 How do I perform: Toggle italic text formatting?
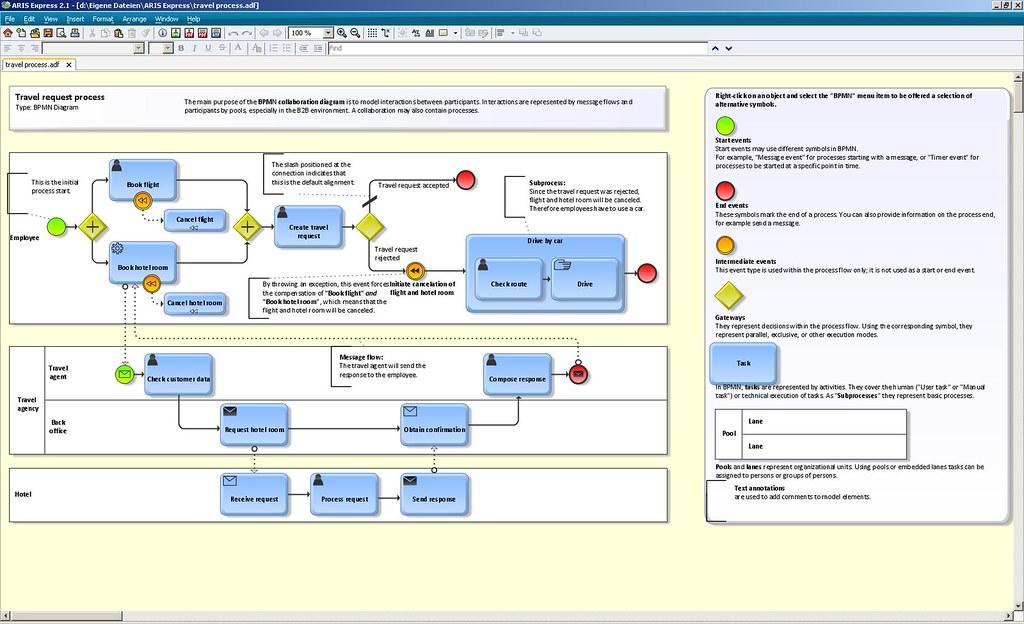[x=195, y=48]
